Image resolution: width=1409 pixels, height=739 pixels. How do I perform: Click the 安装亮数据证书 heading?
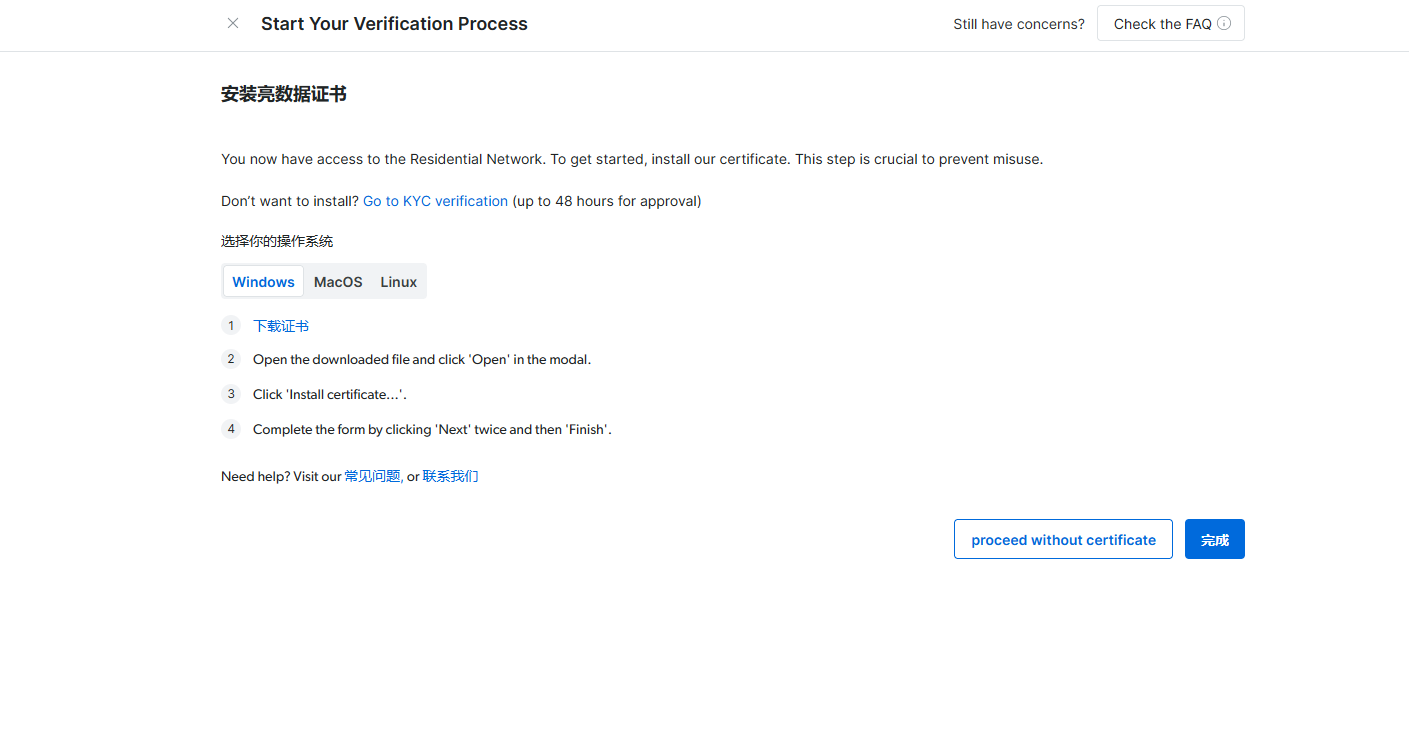(284, 95)
